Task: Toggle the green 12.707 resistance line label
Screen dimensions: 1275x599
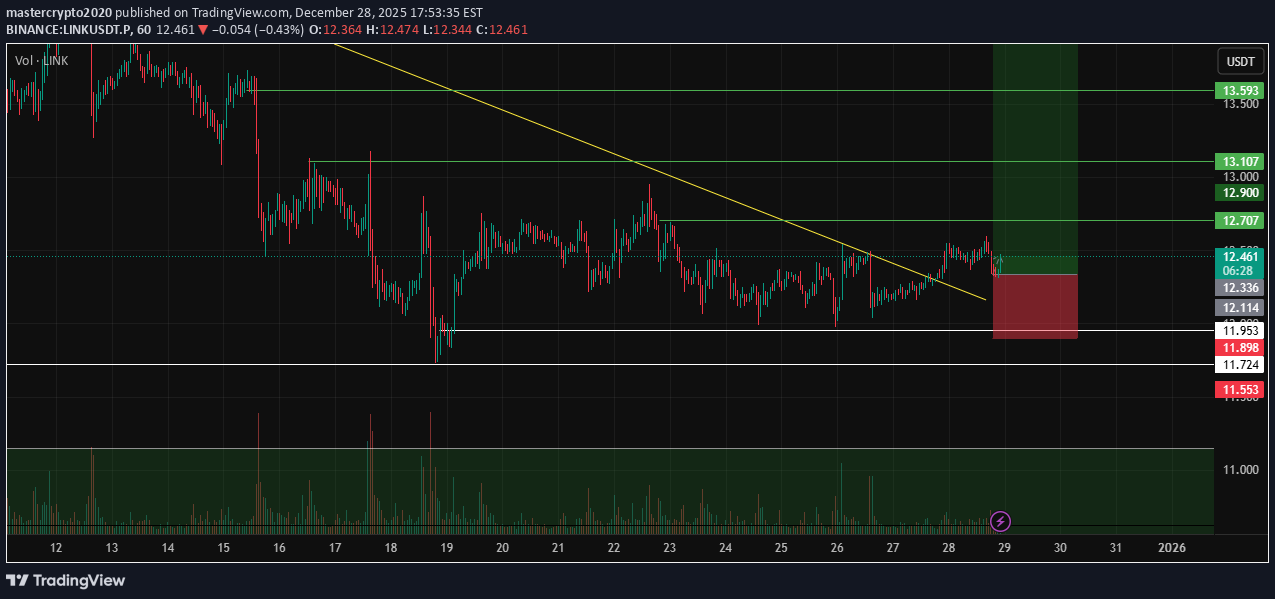Action: pos(1239,221)
